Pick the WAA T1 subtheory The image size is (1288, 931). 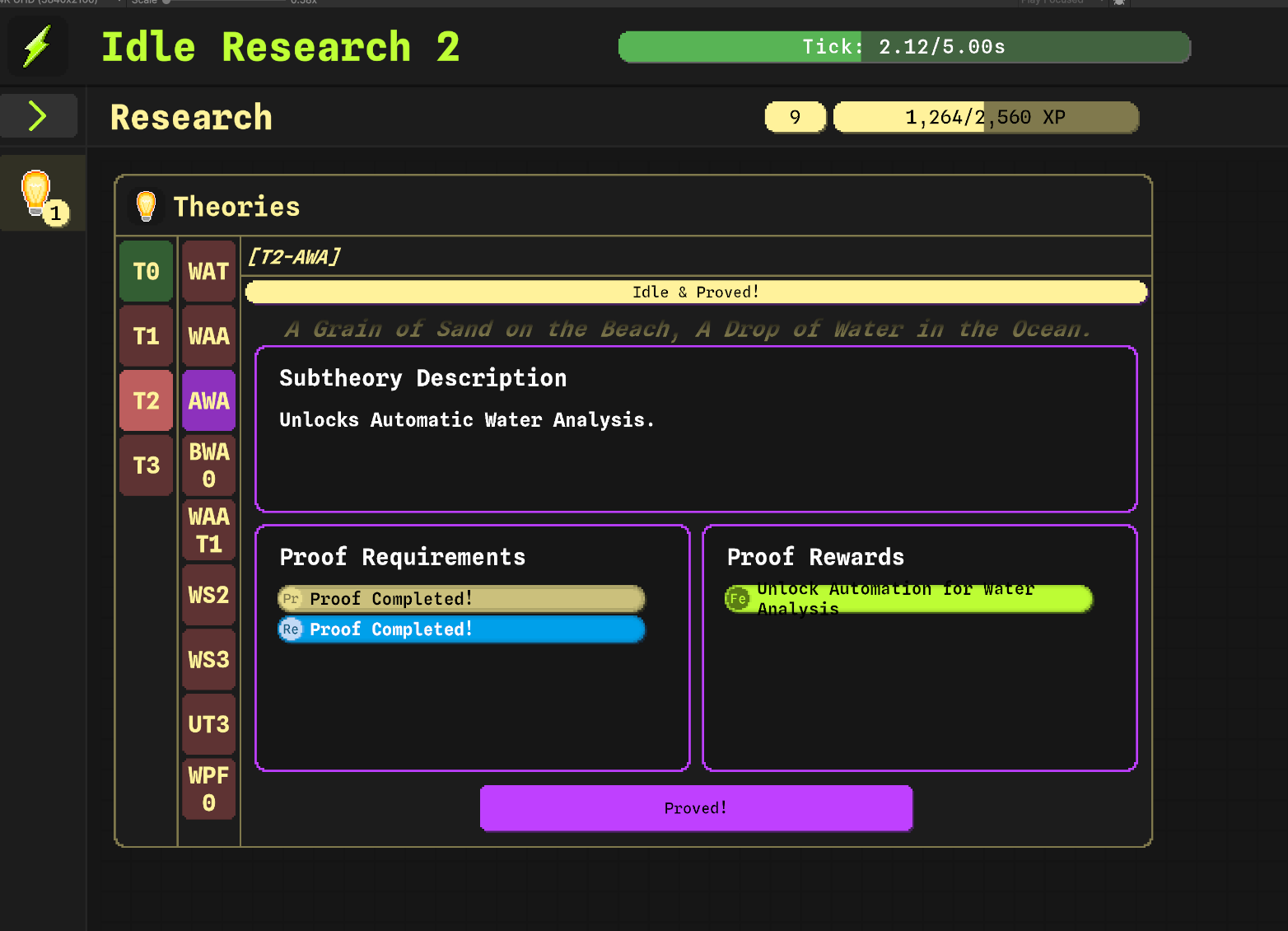coord(208,531)
